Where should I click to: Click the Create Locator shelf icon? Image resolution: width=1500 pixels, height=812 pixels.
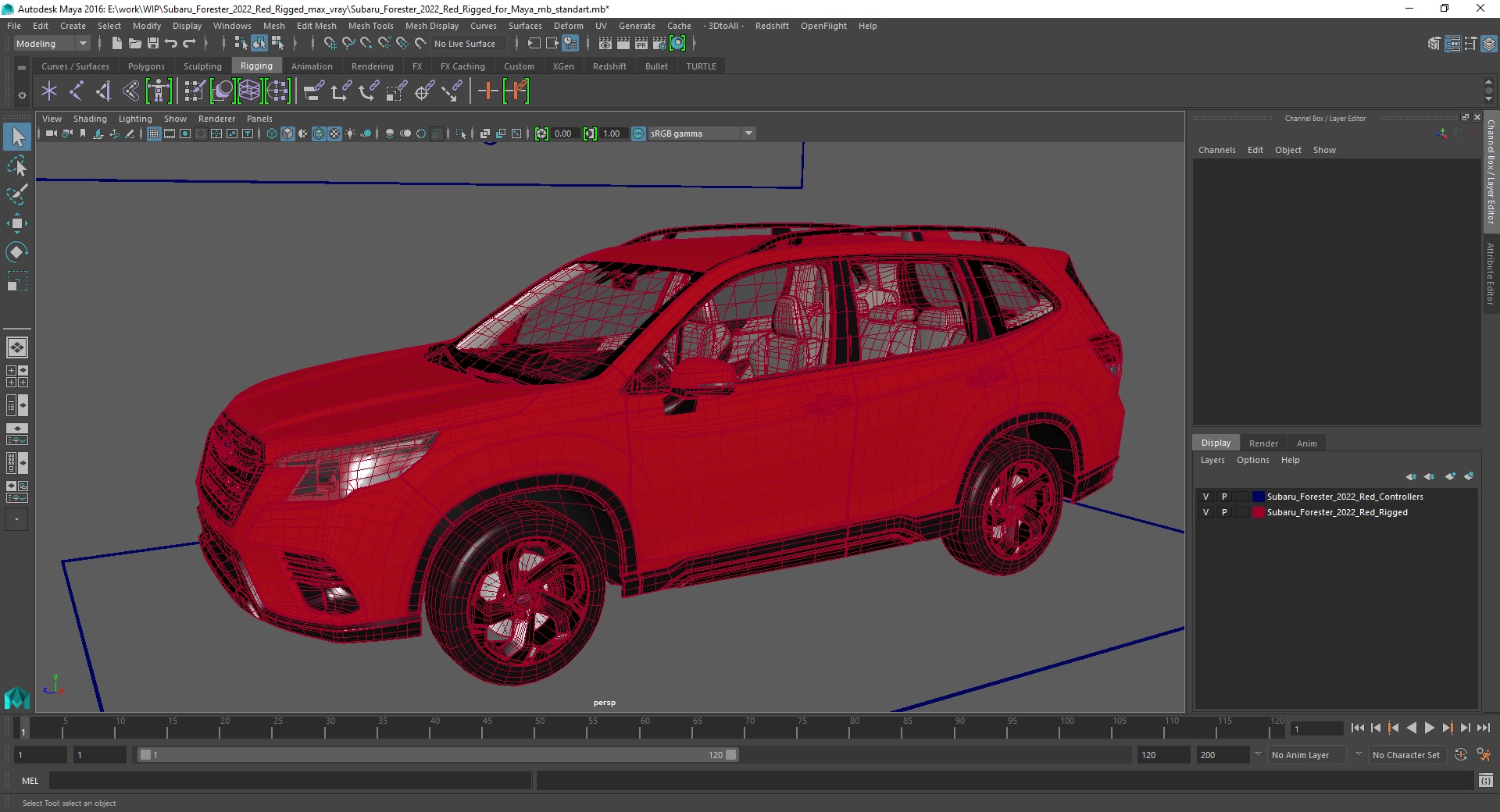point(49,91)
